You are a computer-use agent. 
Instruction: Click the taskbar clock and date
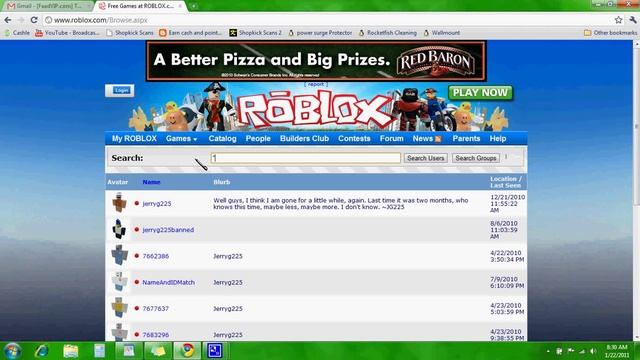coord(617,351)
